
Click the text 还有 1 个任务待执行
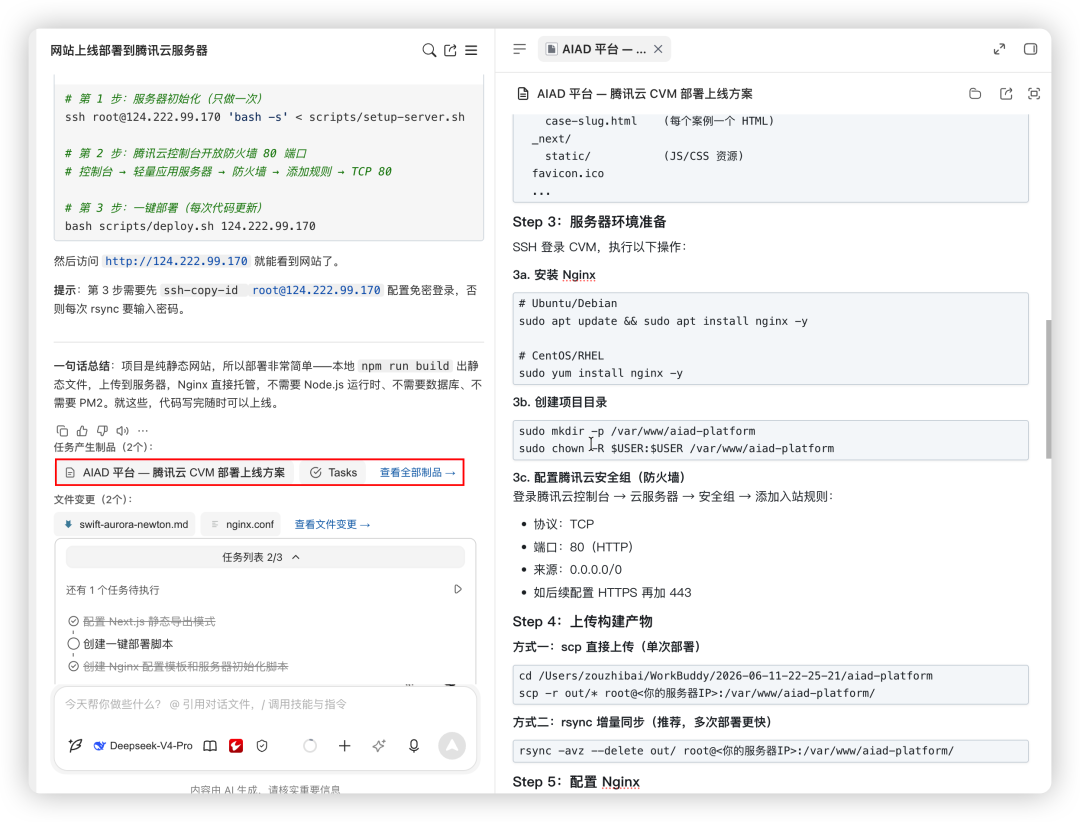pos(112,590)
